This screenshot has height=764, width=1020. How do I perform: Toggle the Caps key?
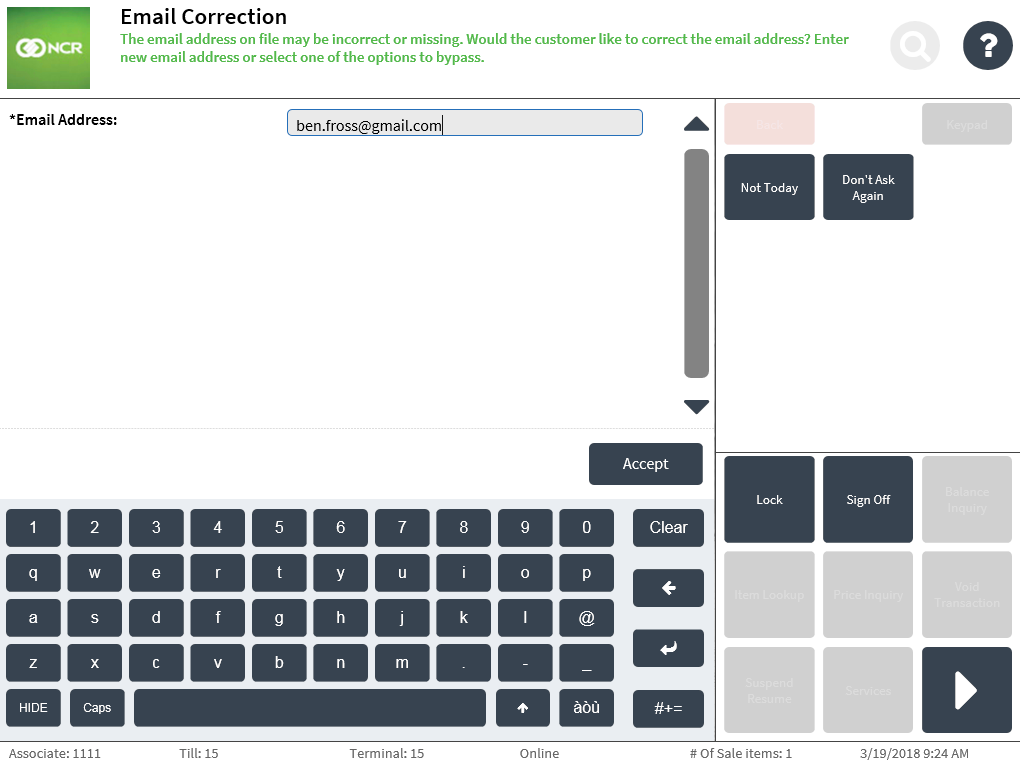[x=97, y=708]
